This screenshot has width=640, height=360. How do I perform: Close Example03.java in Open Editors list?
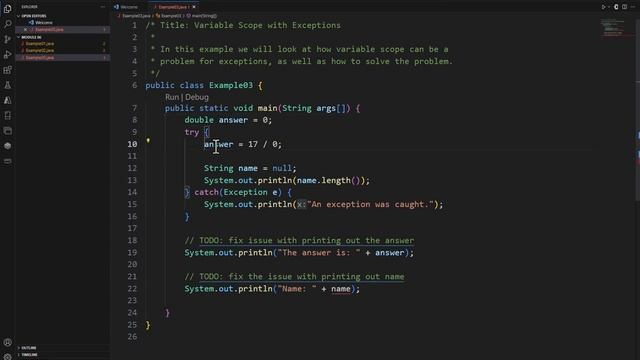pos(25,30)
